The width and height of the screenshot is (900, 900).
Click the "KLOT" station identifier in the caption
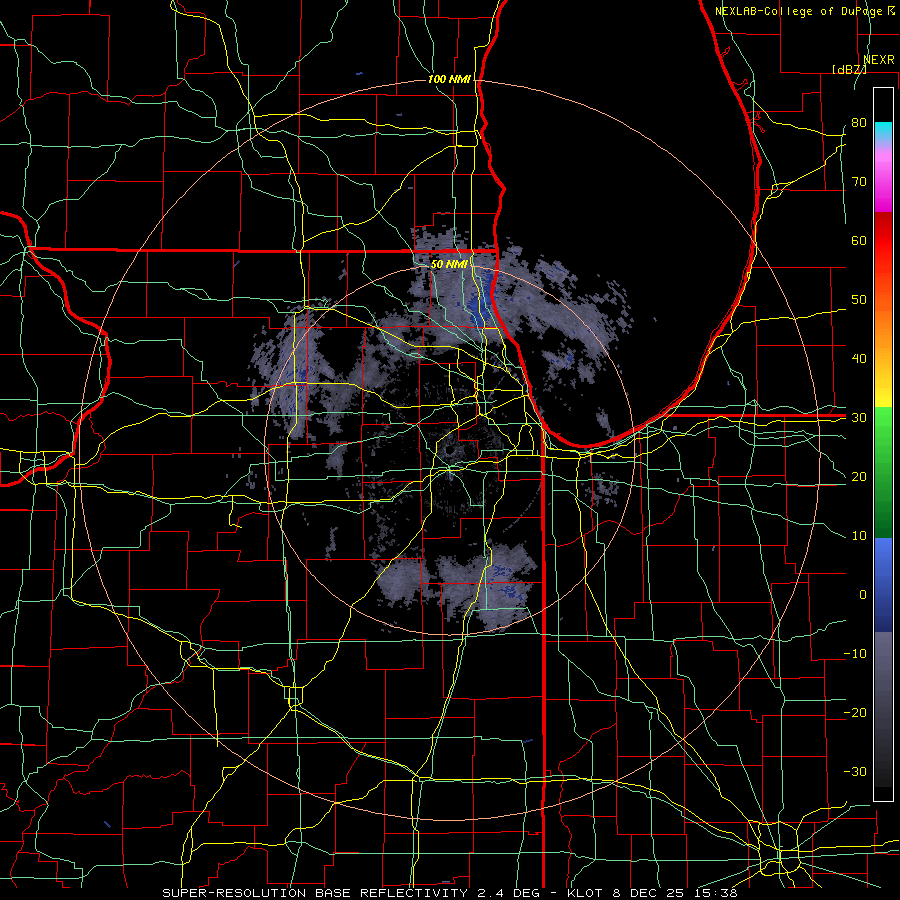click(x=584, y=893)
